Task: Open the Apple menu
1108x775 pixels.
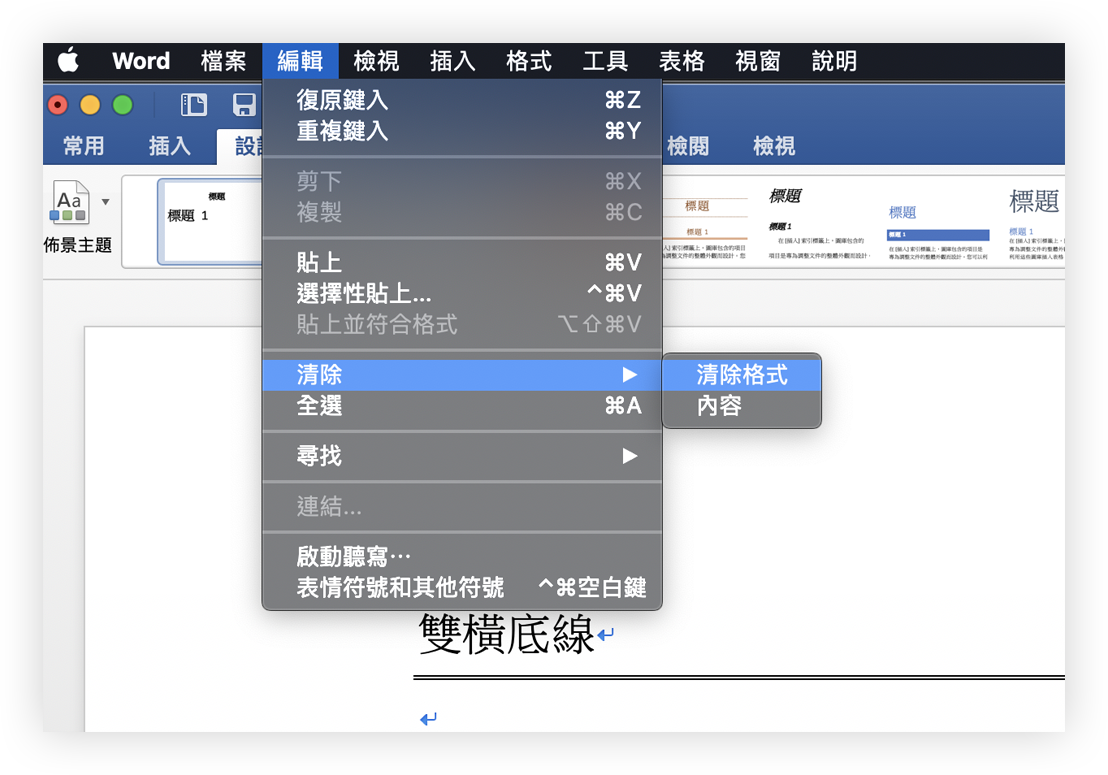Action: (68, 61)
